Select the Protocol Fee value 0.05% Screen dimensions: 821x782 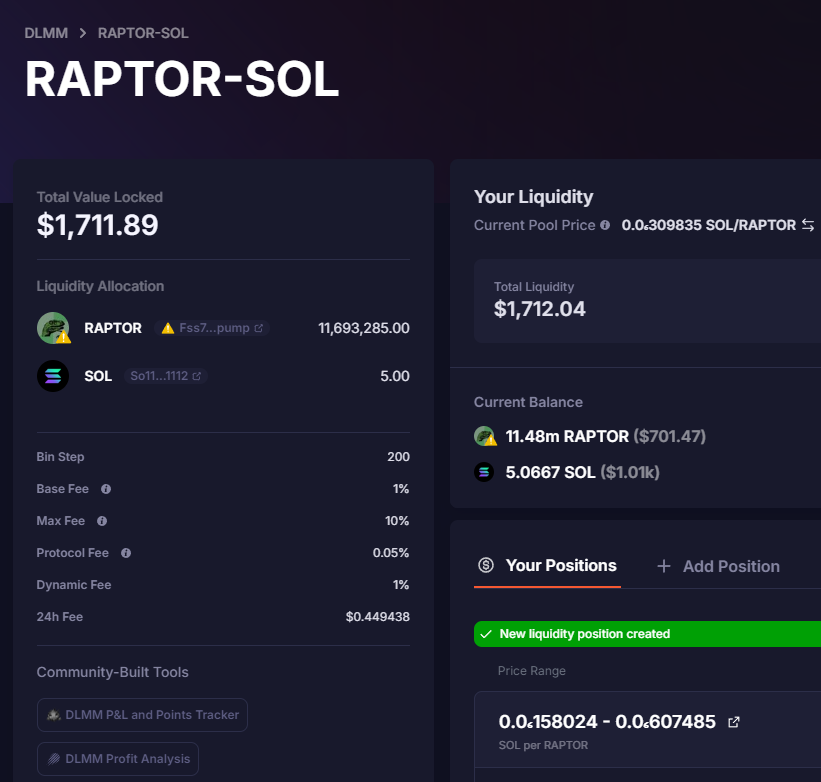(x=391, y=553)
